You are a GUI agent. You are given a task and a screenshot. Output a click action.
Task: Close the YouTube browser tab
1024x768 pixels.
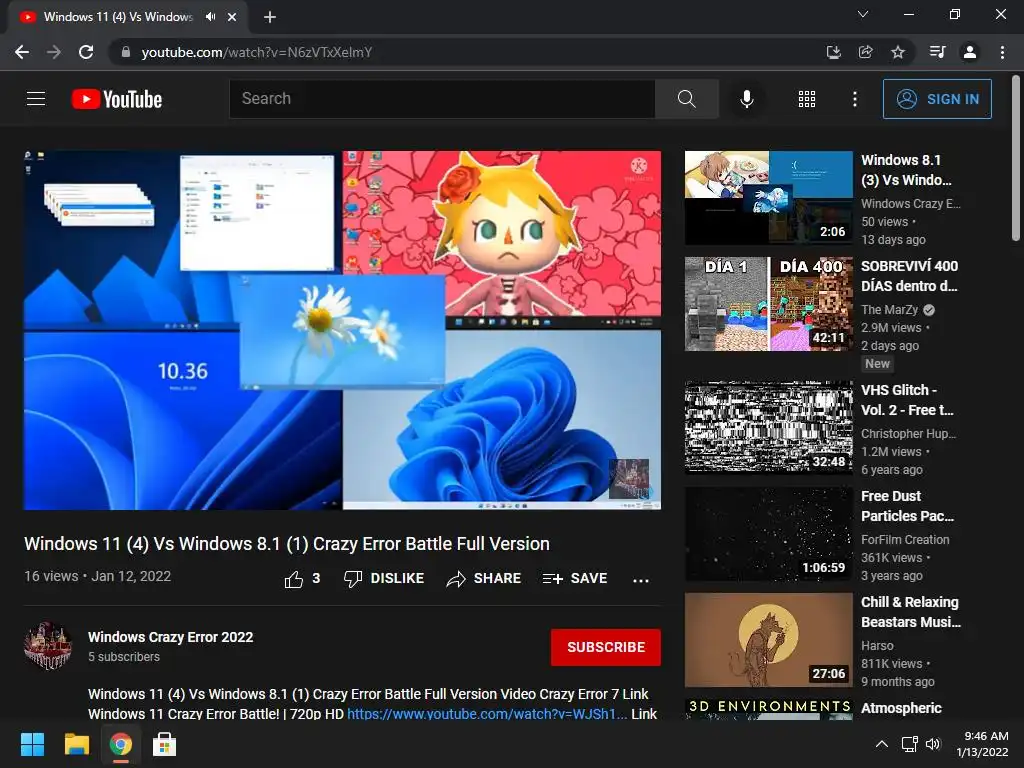coord(232,17)
